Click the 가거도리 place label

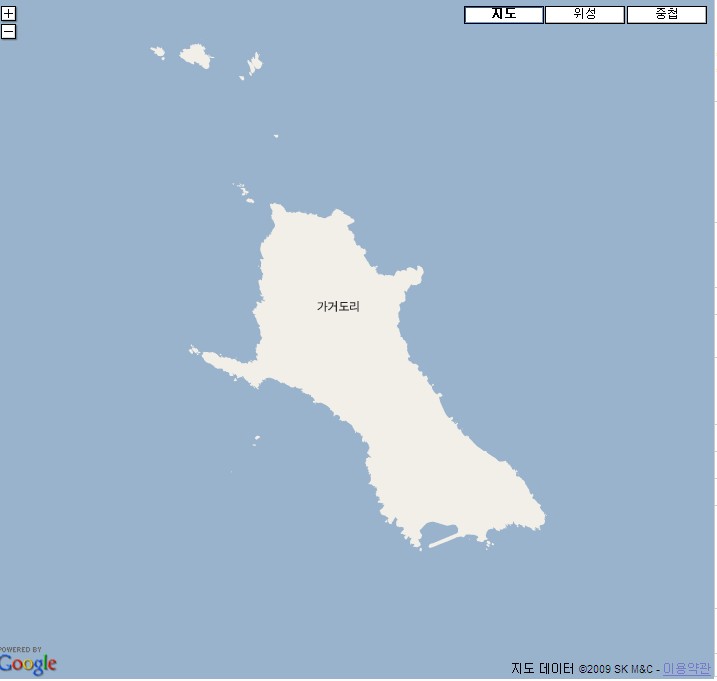pyautogui.click(x=338, y=306)
